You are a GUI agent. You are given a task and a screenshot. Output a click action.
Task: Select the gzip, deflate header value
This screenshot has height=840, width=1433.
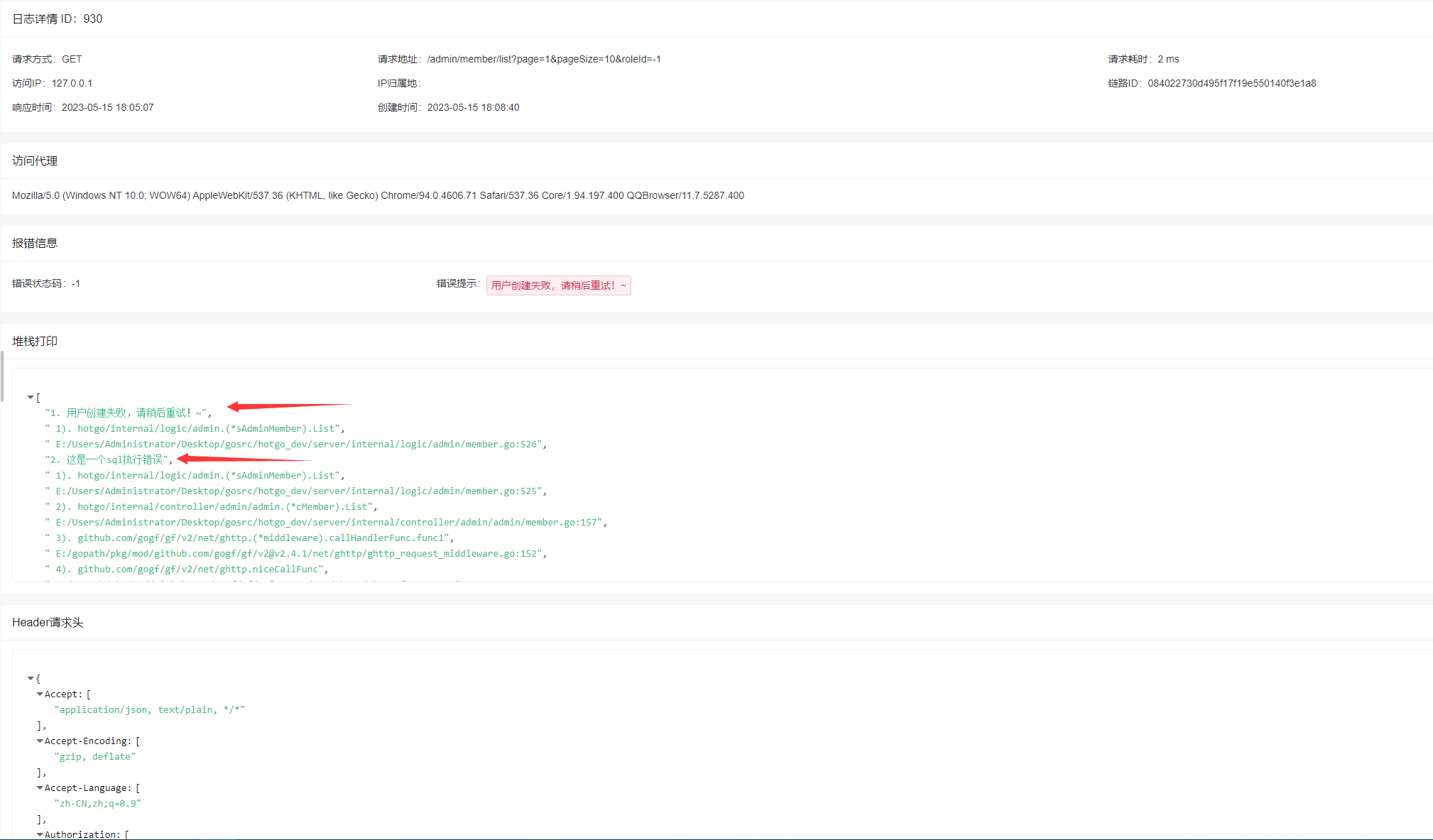(95, 756)
